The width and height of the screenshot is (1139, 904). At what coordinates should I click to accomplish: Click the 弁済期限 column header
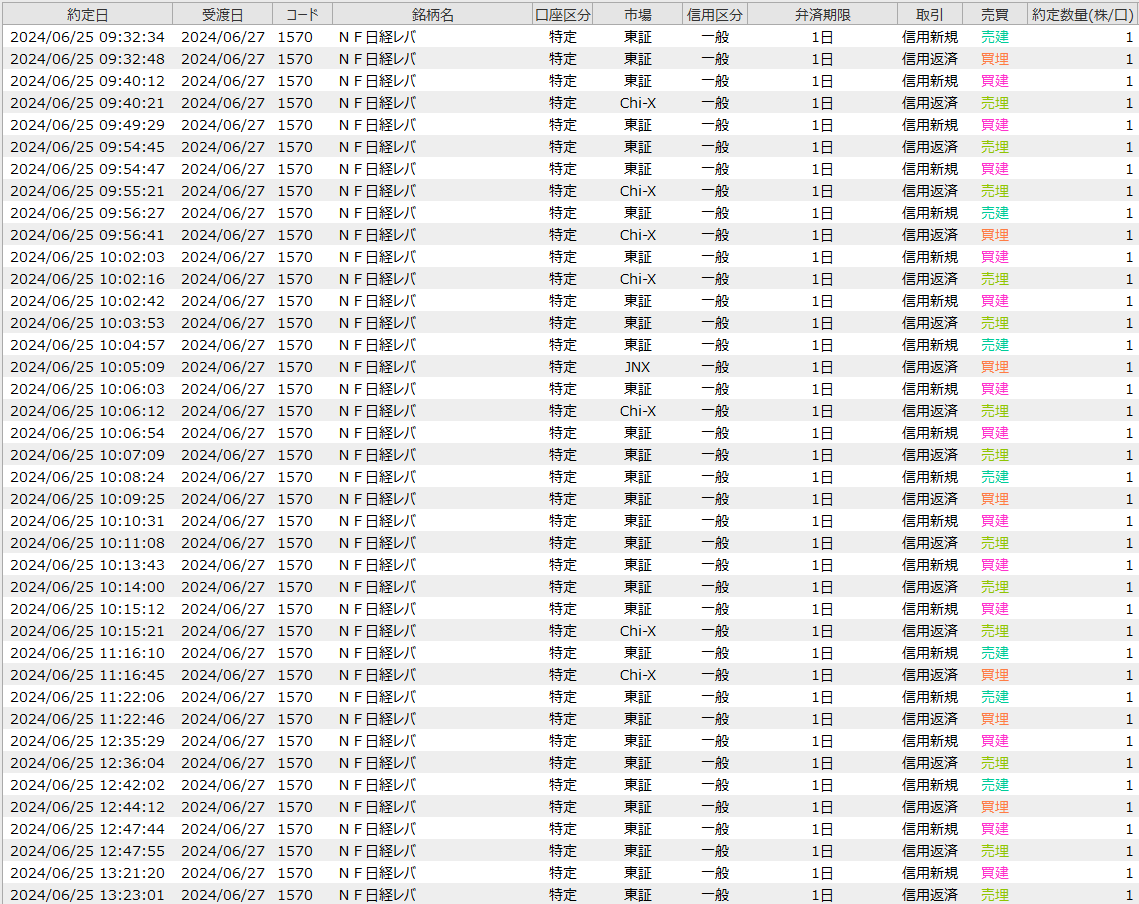822,15
